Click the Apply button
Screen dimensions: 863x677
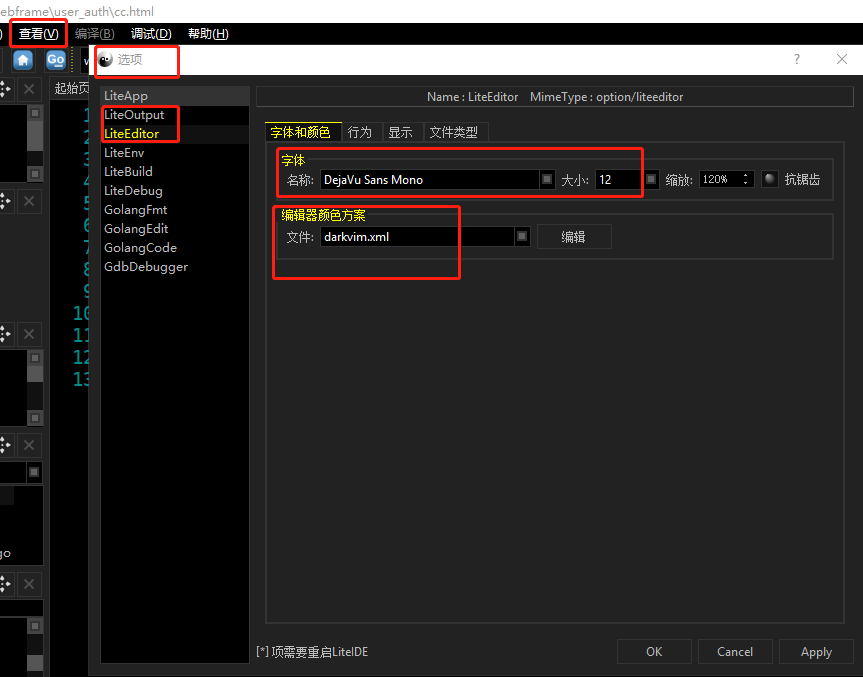(816, 652)
